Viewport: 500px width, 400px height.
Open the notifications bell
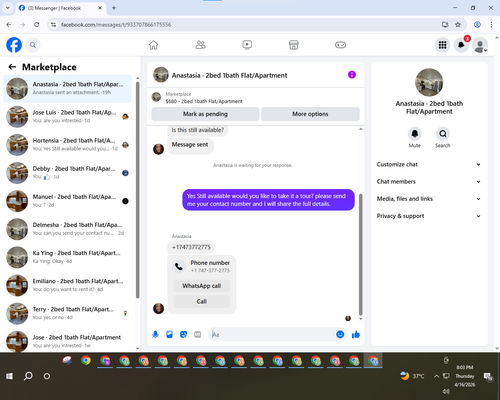461,45
